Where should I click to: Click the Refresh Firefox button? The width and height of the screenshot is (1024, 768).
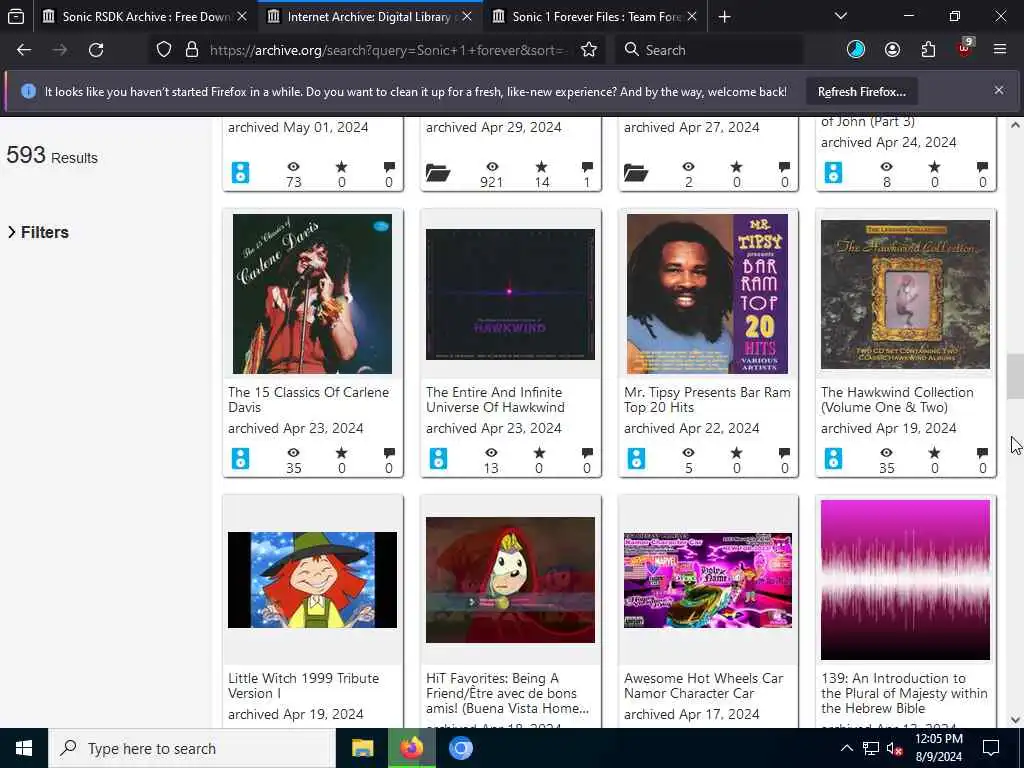click(x=861, y=92)
